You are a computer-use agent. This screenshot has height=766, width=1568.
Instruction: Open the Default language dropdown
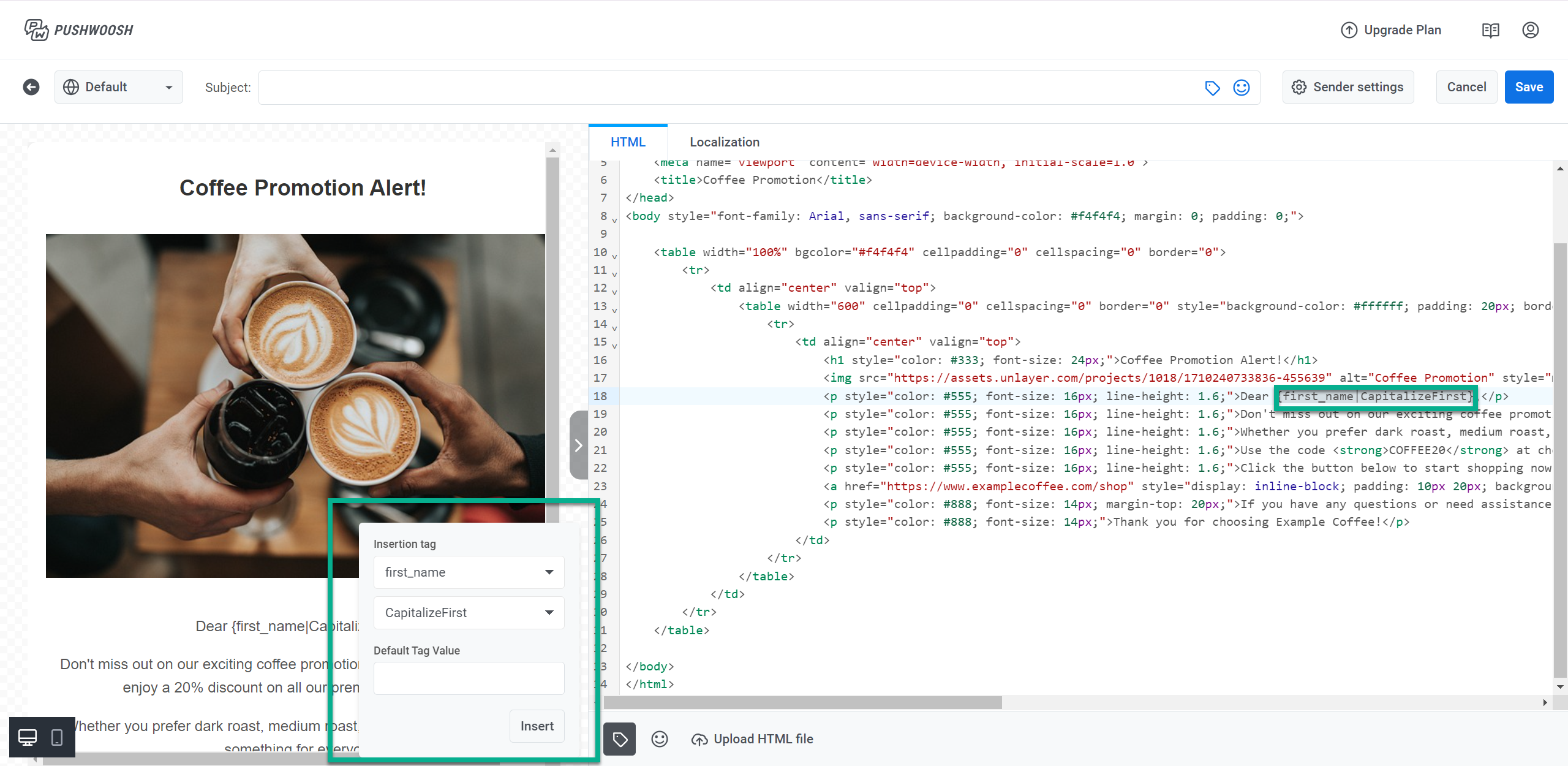tap(119, 87)
